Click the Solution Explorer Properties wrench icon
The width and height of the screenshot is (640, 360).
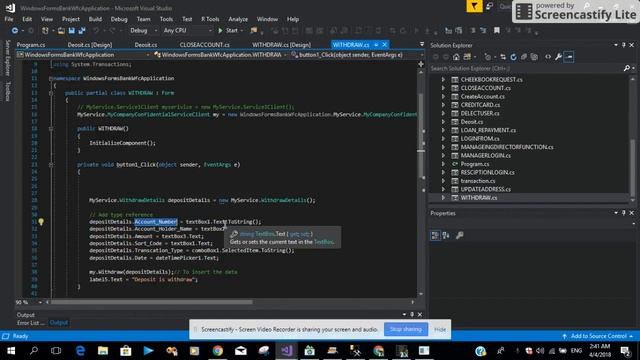coord(558,57)
